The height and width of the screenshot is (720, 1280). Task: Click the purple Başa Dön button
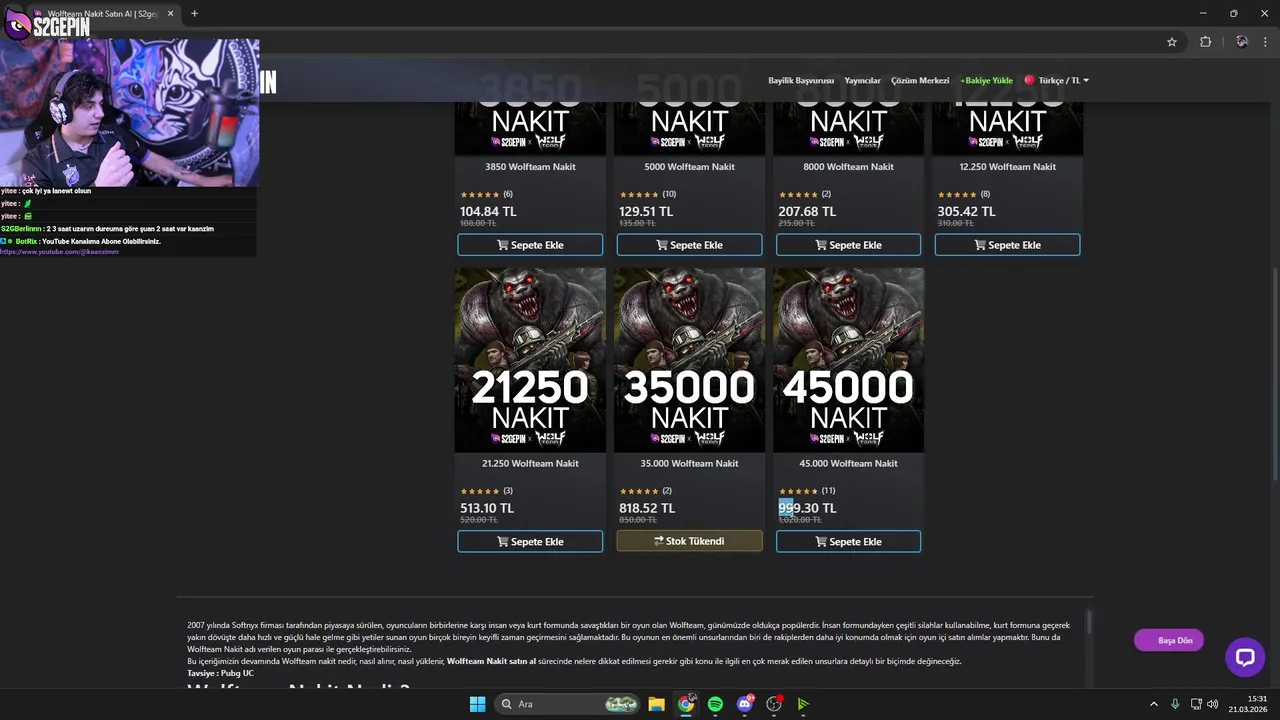coord(1169,640)
